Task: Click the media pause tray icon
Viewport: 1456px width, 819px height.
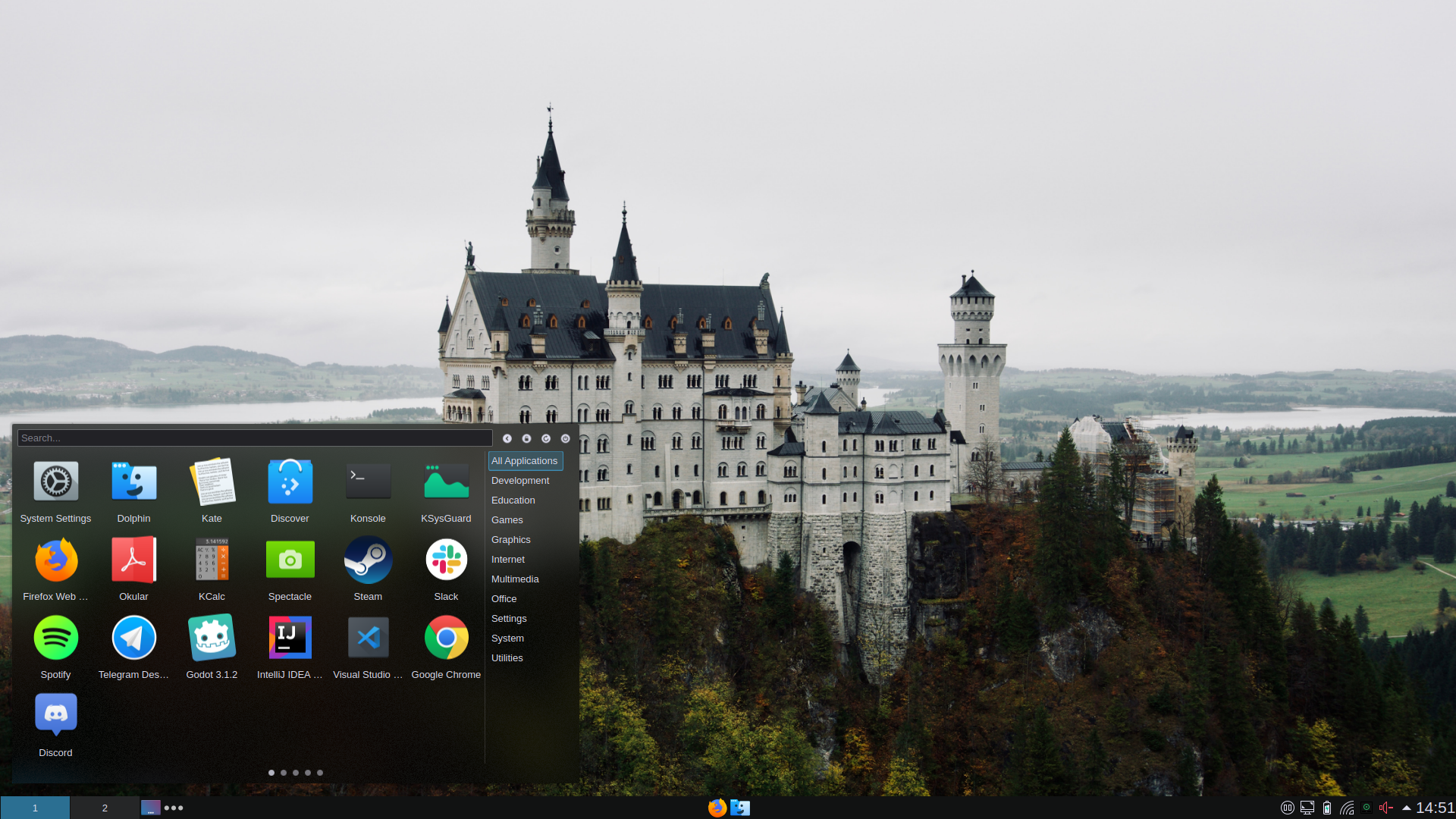Action: [1288, 808]
